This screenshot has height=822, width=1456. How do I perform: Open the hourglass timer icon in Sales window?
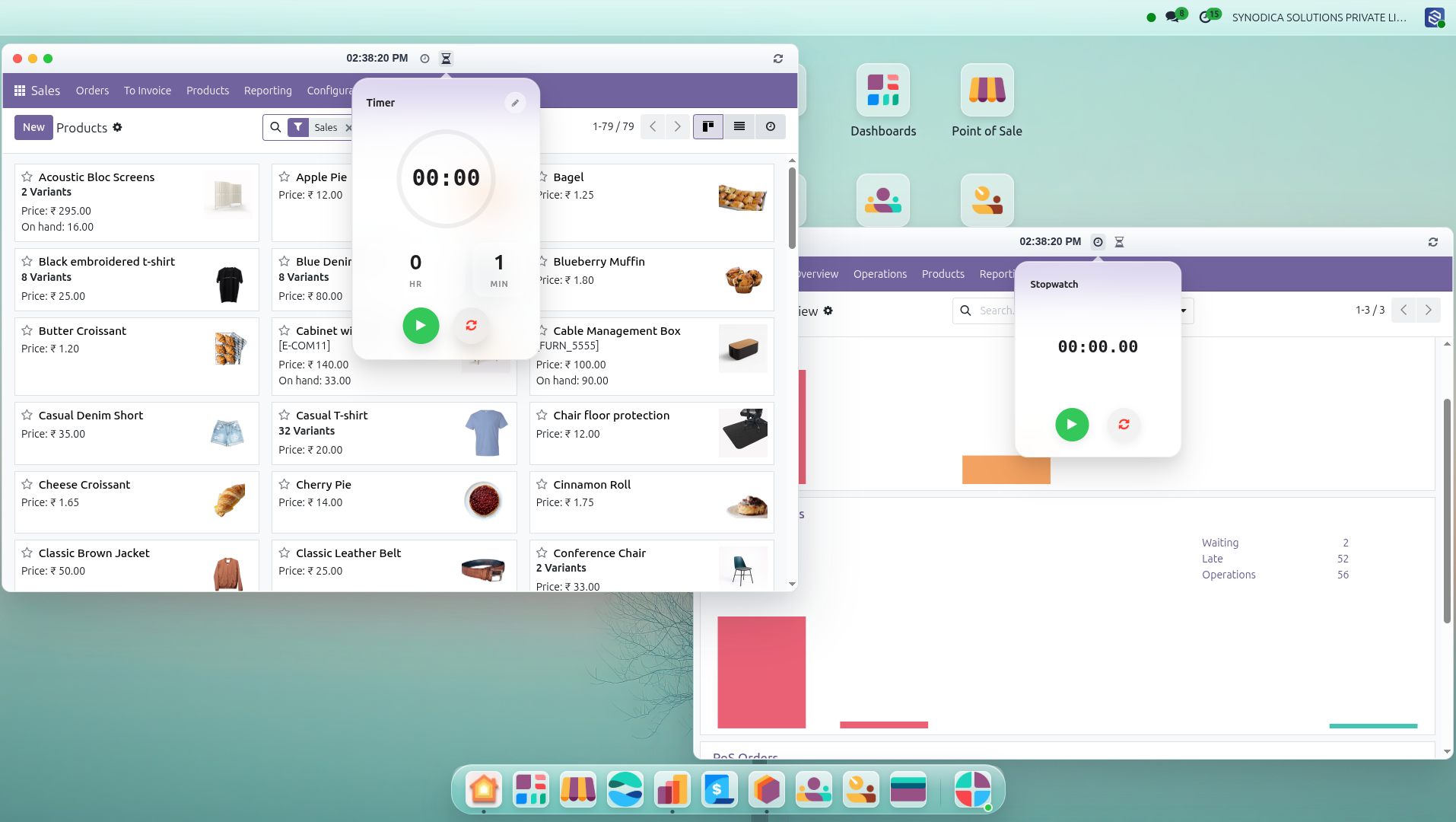pos(446,59)
